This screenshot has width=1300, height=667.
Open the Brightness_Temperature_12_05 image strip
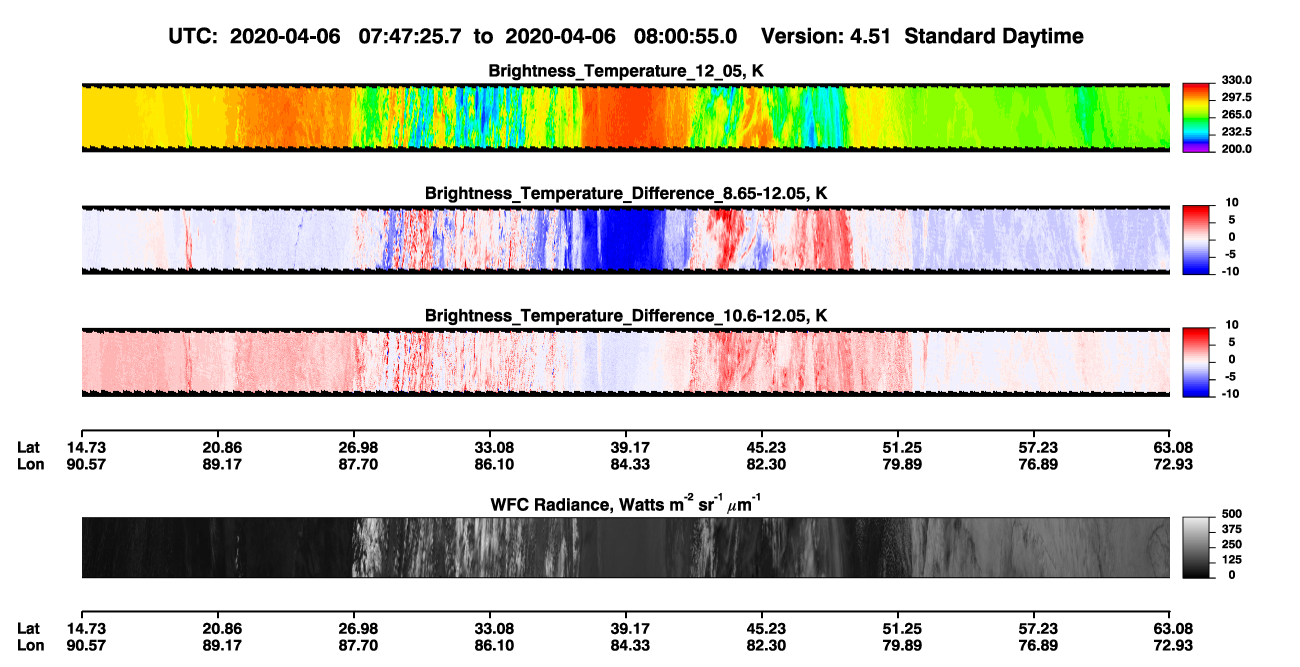625,117
